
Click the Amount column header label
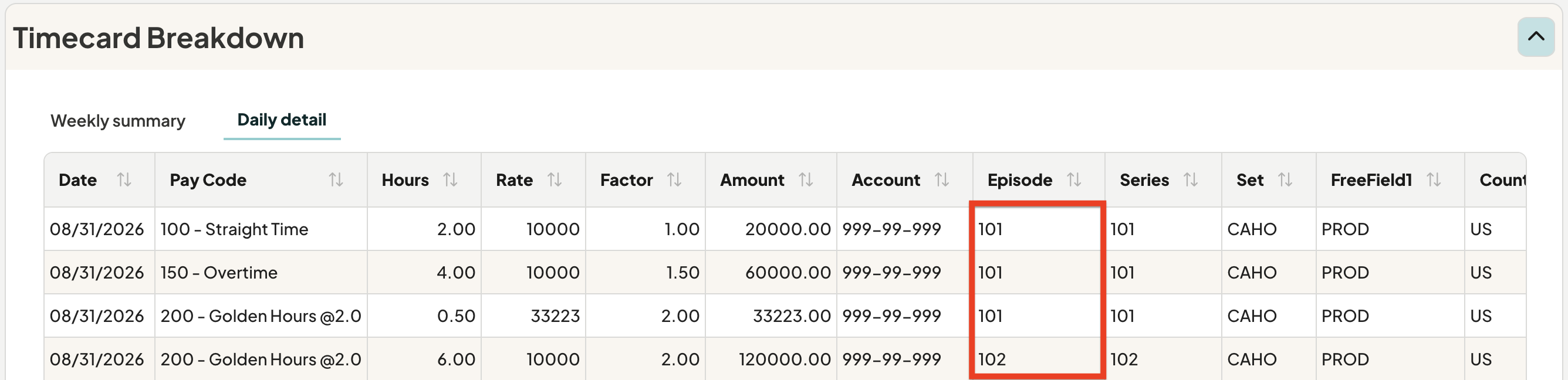752,180
